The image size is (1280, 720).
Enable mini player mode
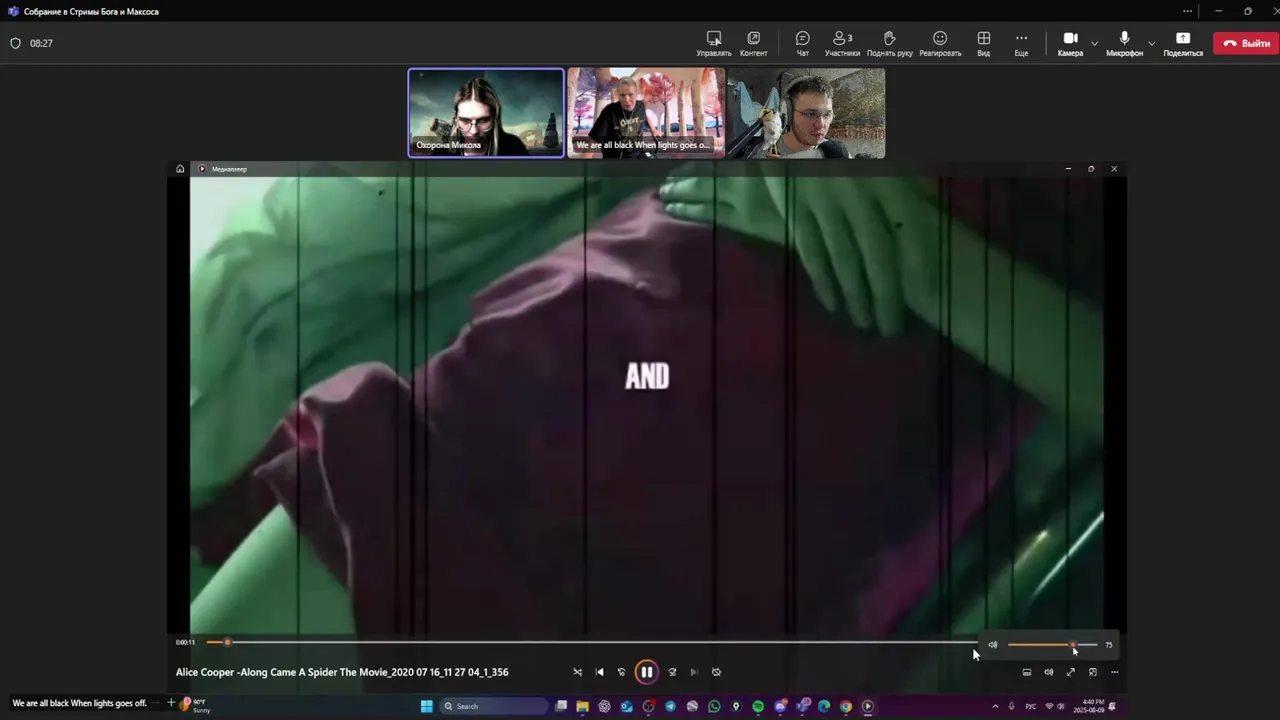click(x=1093, y=672)
